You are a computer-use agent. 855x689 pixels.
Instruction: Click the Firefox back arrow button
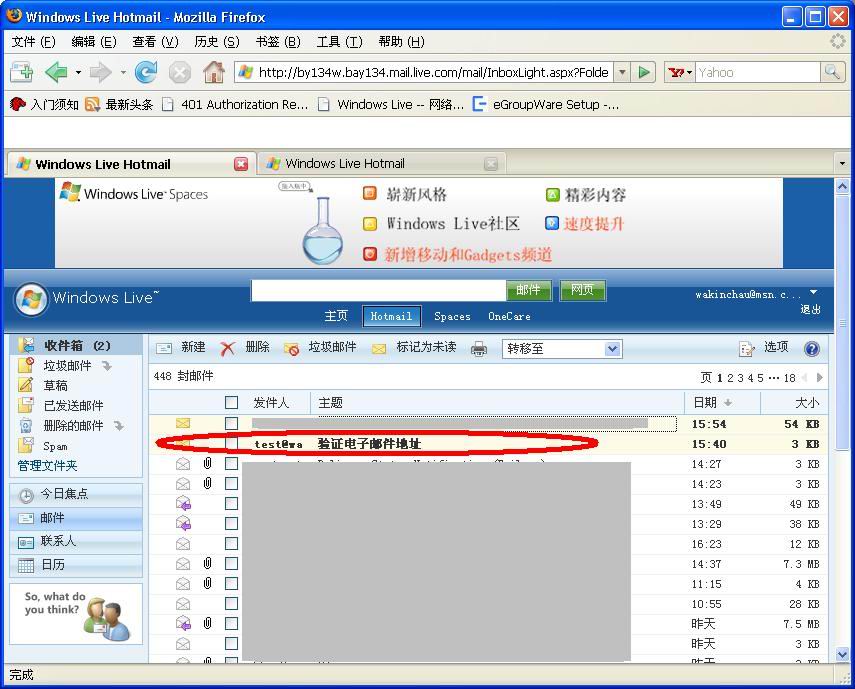(56, 72)
